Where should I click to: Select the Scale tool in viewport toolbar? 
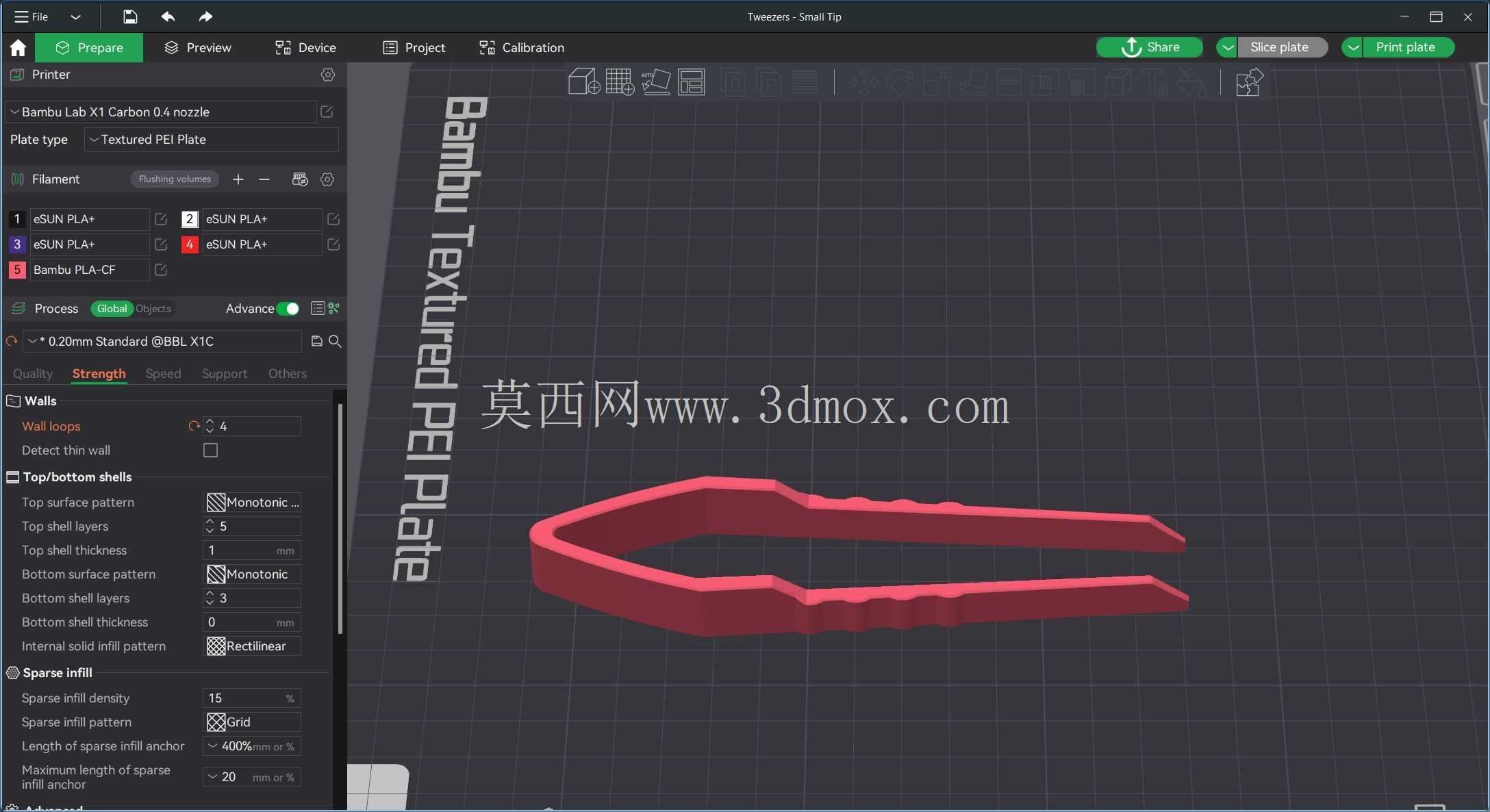[x=936, y=82]
